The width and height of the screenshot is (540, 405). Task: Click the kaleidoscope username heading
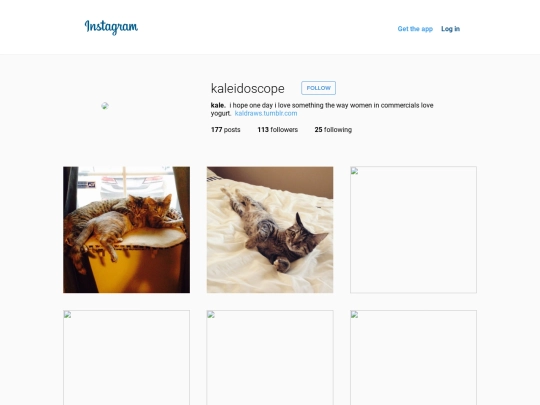pyautogui.click(x=248, y=89)
